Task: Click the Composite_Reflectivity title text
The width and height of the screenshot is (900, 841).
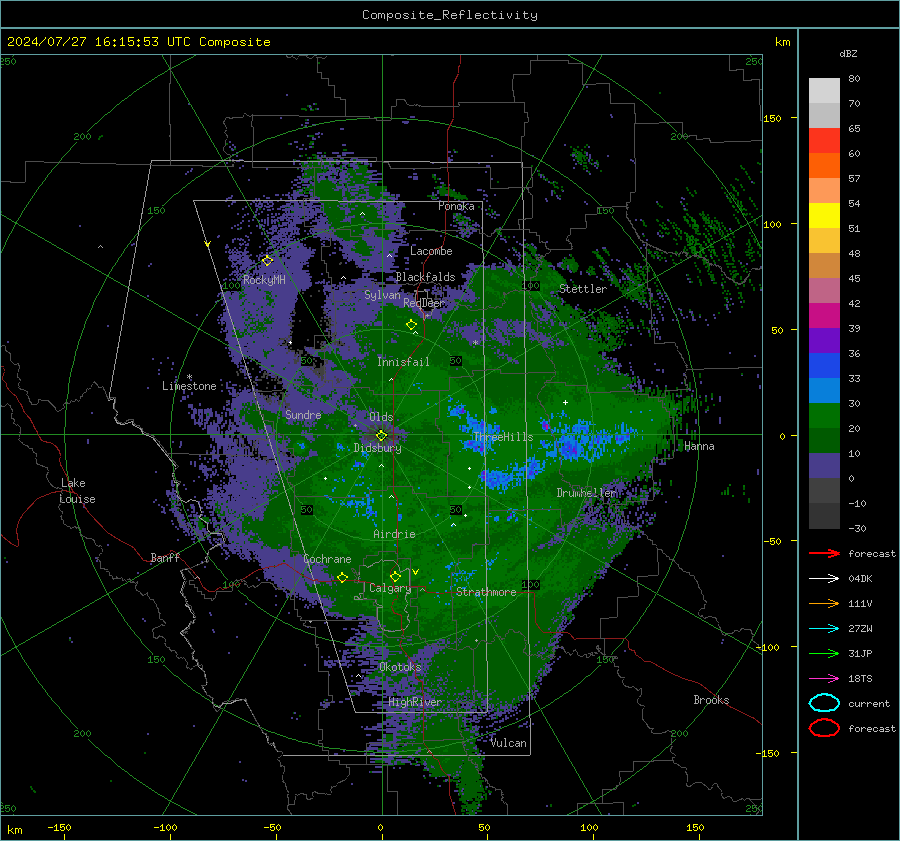Action: [x=449, y=15]
